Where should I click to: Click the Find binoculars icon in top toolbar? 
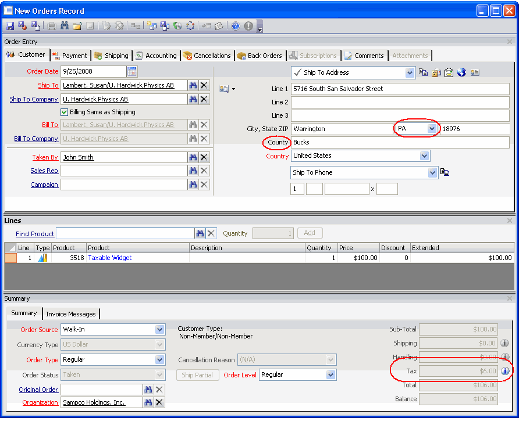64,26
